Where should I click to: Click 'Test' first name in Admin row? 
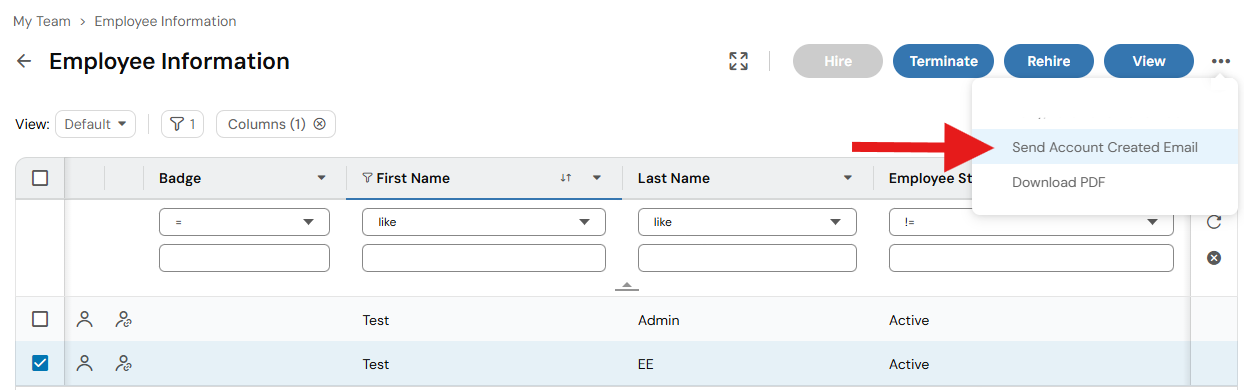coord(376,320)
